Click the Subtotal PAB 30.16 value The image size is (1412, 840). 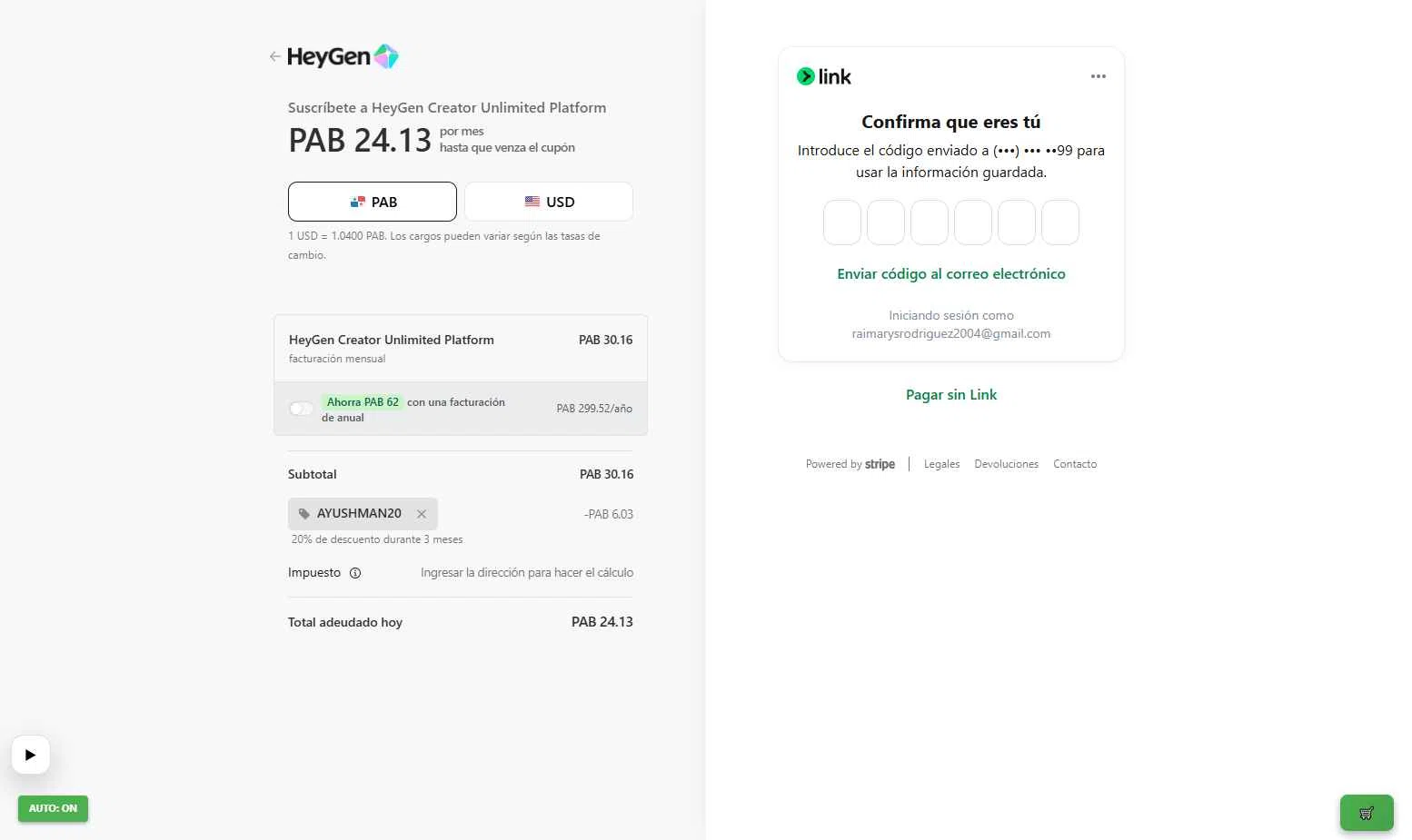click(606, 474)
